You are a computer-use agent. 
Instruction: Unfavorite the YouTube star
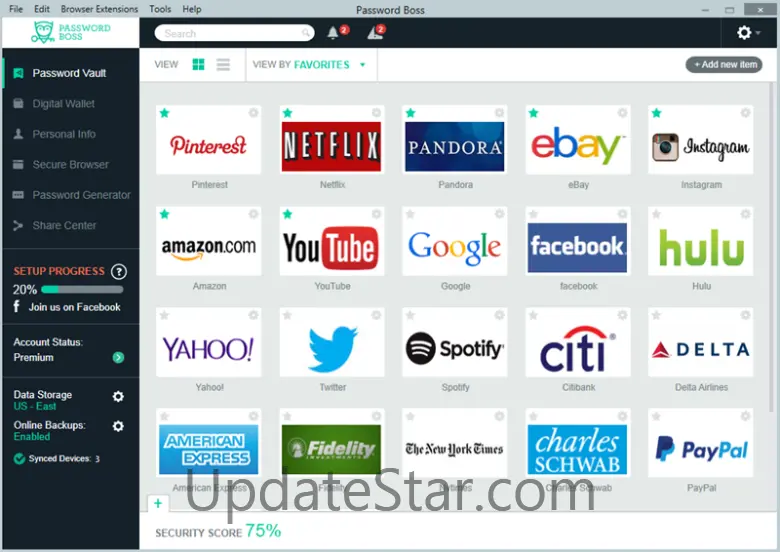[x=288, y=214]
